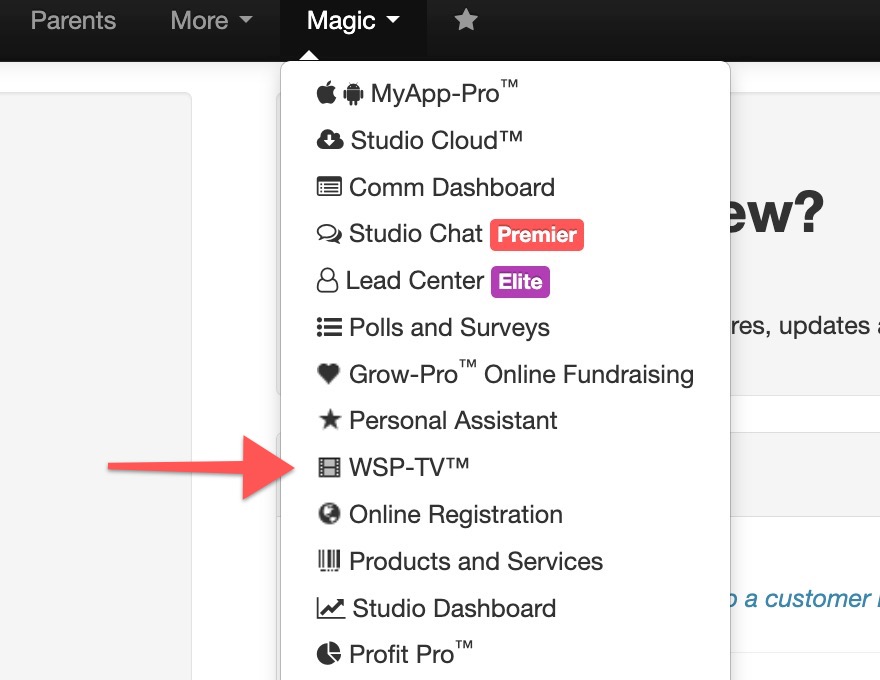
Task: Click the film strip icon for WSP-TV
Action: point(329,467)
